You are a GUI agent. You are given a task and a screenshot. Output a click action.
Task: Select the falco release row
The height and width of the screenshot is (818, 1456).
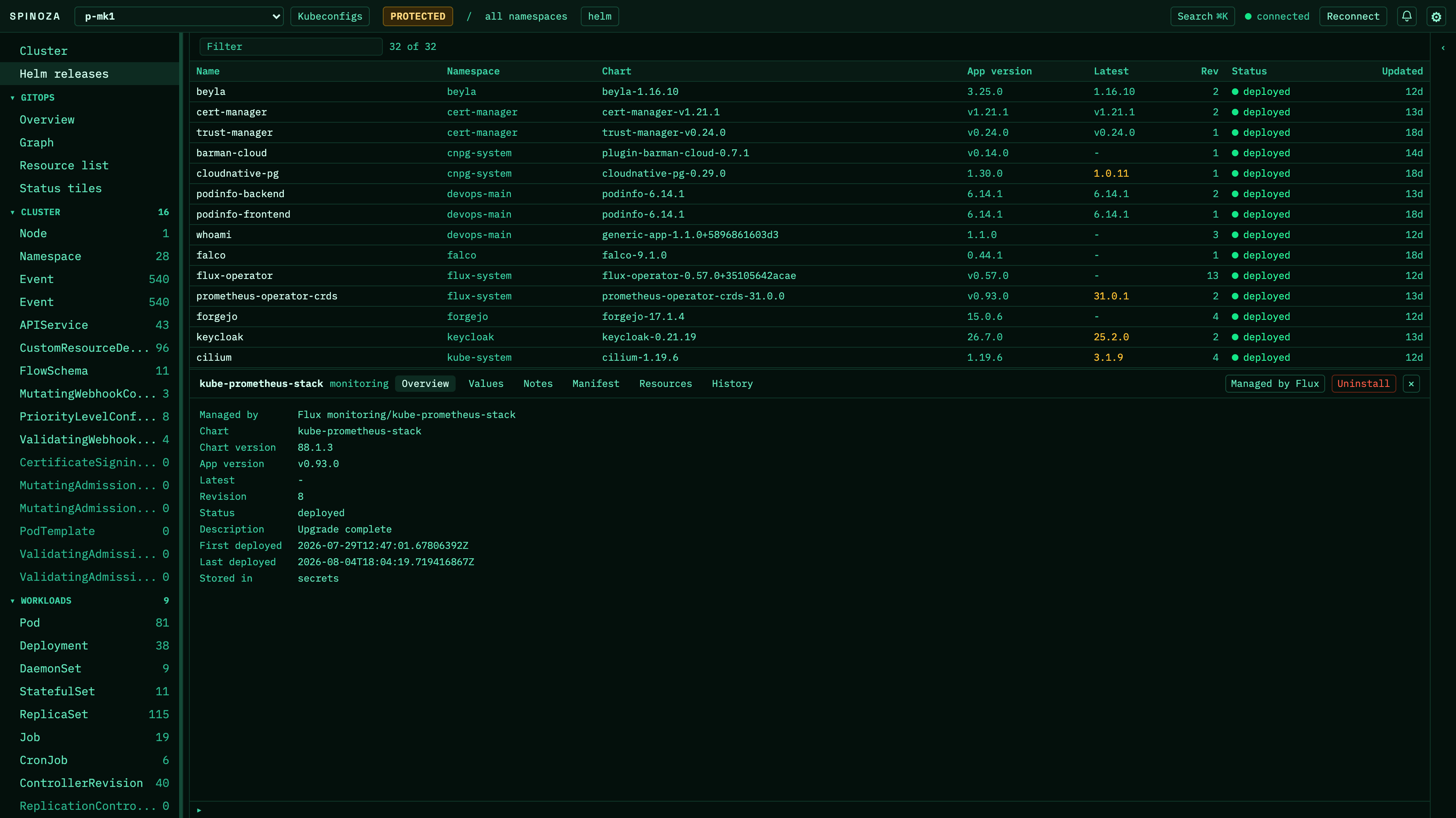[x=809, y=256]
